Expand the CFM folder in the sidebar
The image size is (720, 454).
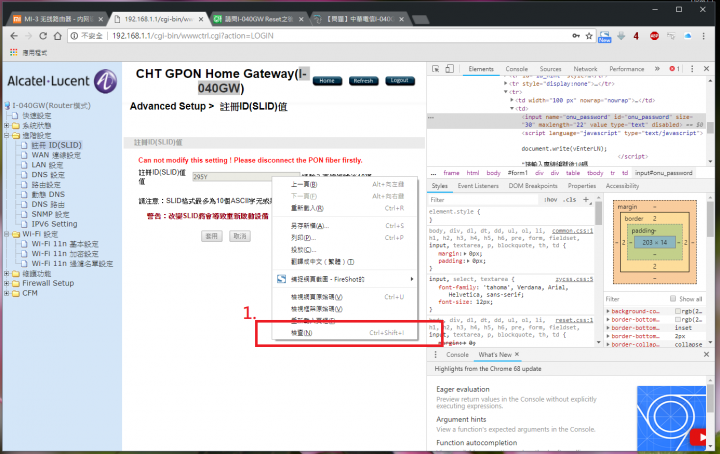click(7, 293)
